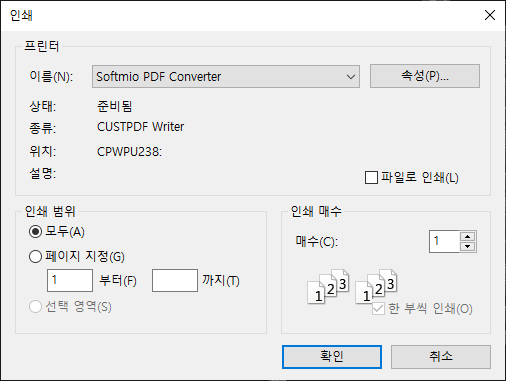Image resolution: width=506 pixels, height=381 pixels.
Task: Click the first collated pages 1-2-3 icon
Action: [328, 287]
